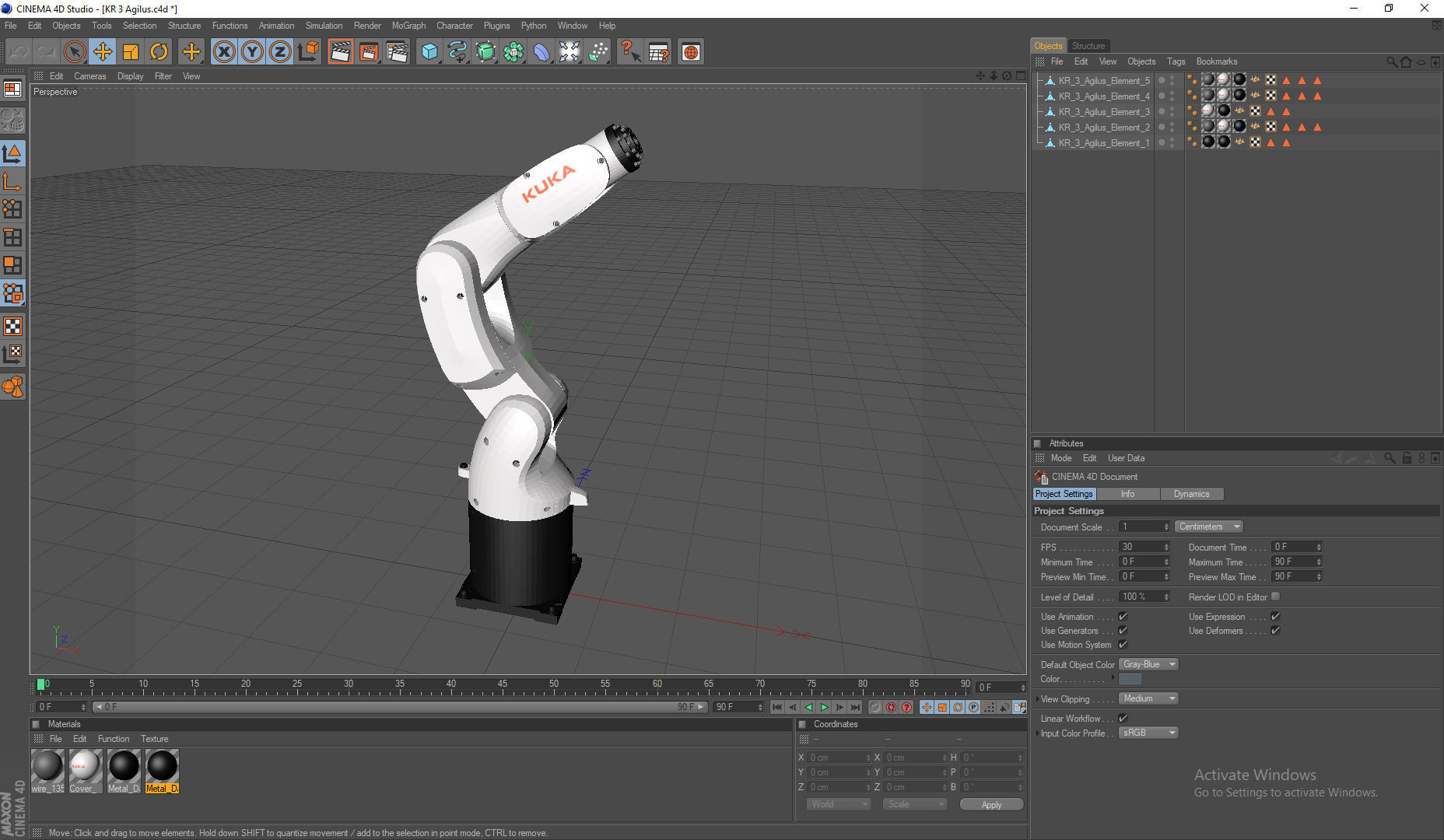Screen dimensions: 1444x840
Task: Open the Info tab in Attributes
Action: pos(1127,494)
